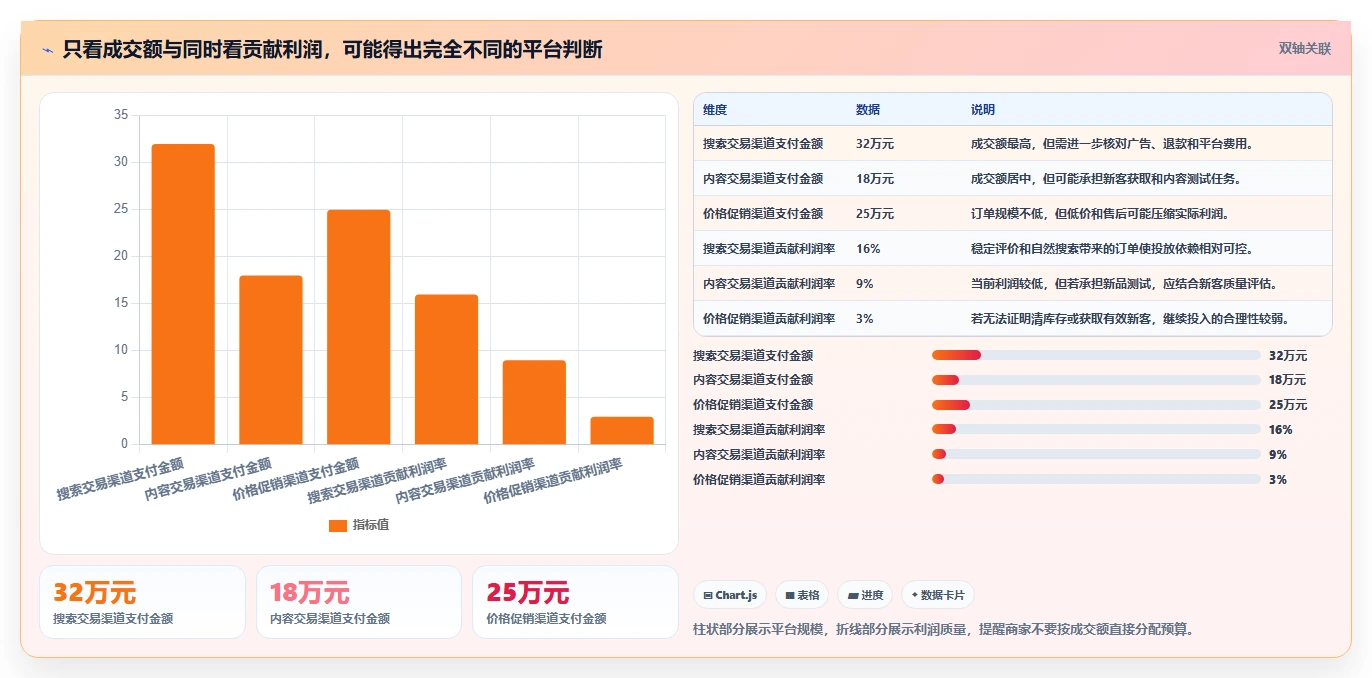Image resolution: width=1372 pixels, height=678 pixels.
Task: Click table value 25万元
Action: pyautogui.click(x=875, y=214)
